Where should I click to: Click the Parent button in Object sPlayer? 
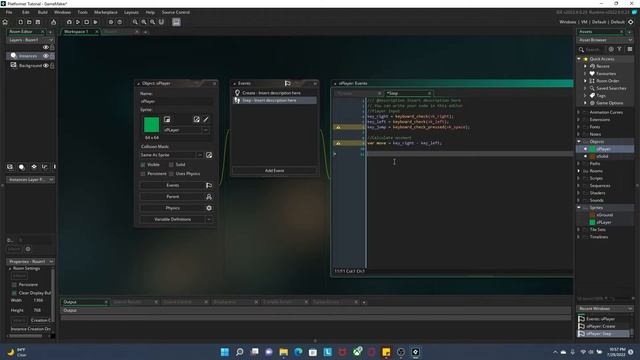click(x=172, y=197)
